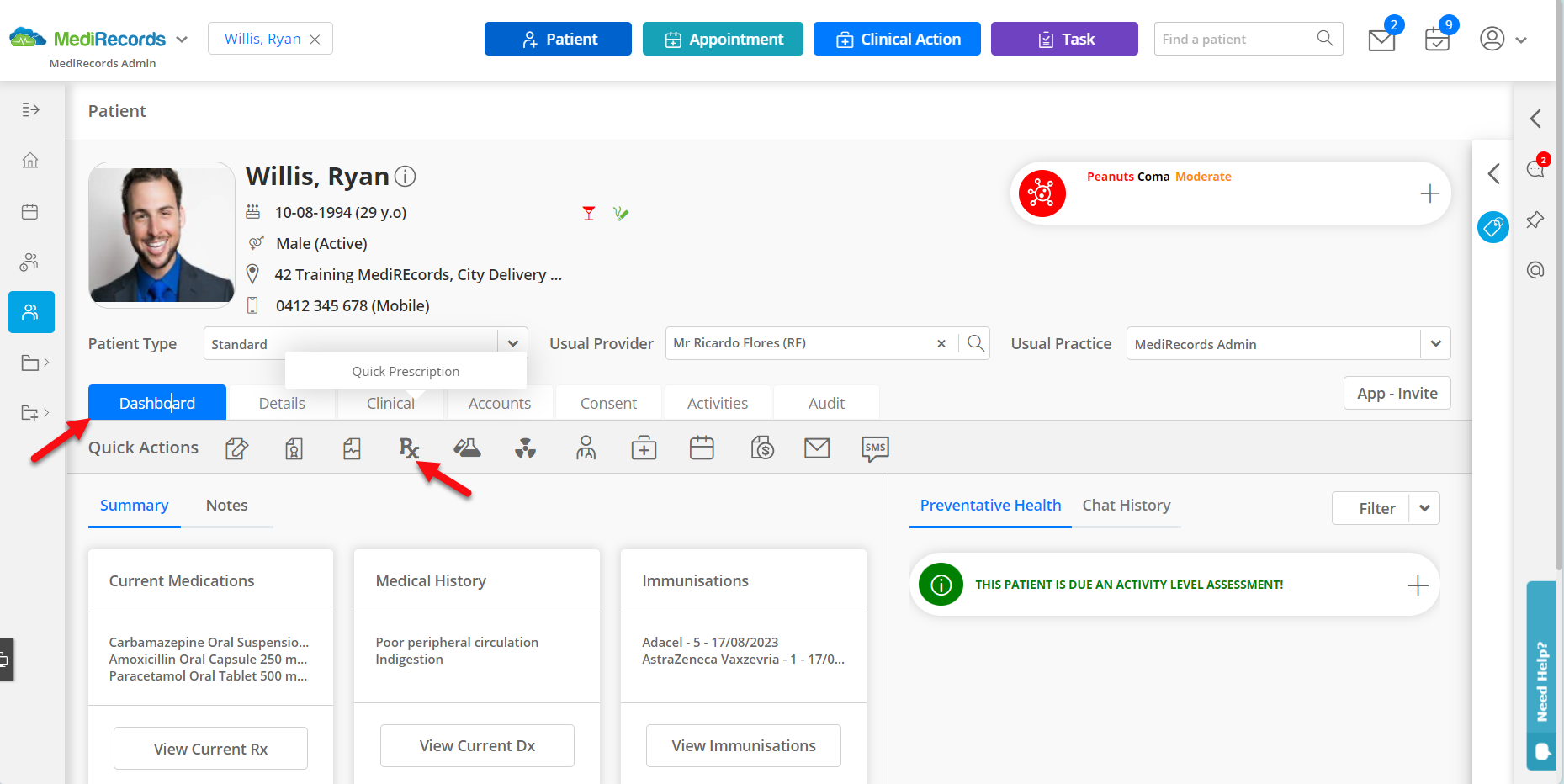Click the search icon in Find a patient
Viewport: 1564px width, 784px height.
1324,38
